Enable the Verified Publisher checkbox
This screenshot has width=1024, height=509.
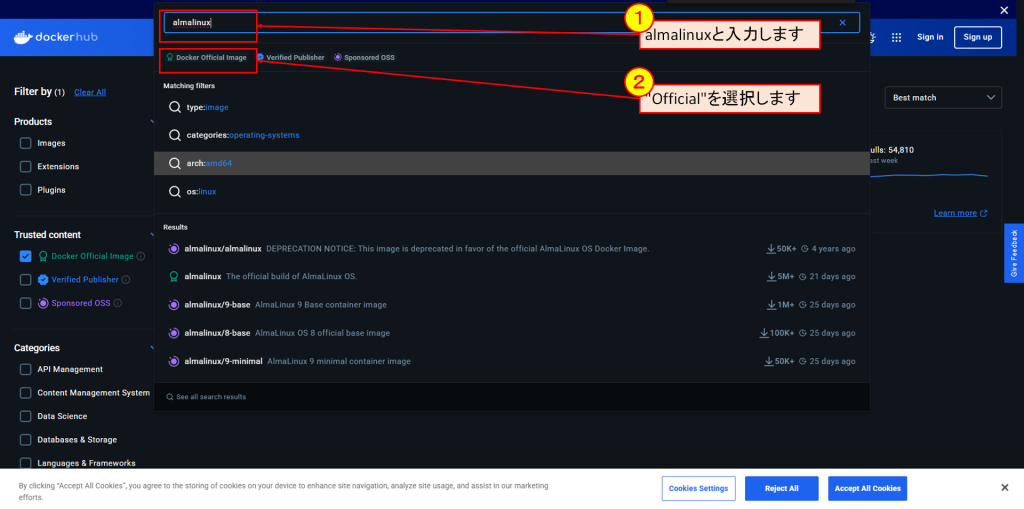(x=25, y=280)
